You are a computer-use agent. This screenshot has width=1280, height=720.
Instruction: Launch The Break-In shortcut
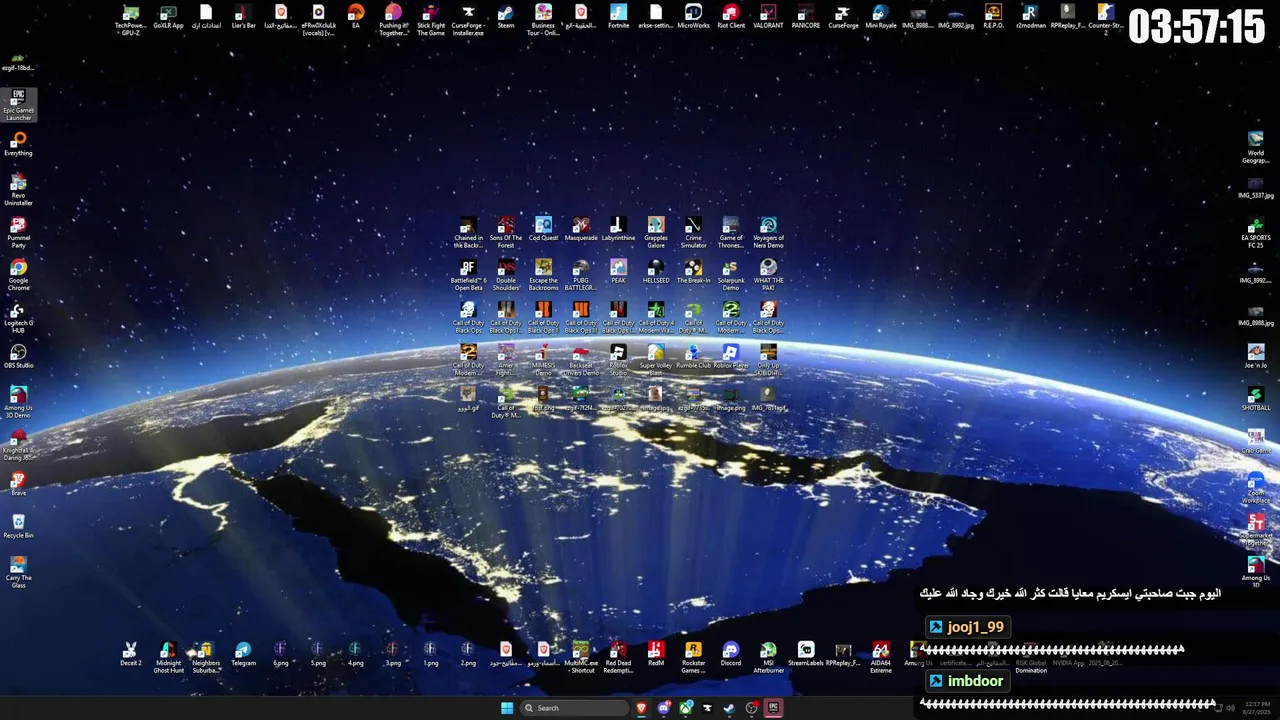point(693,271)
